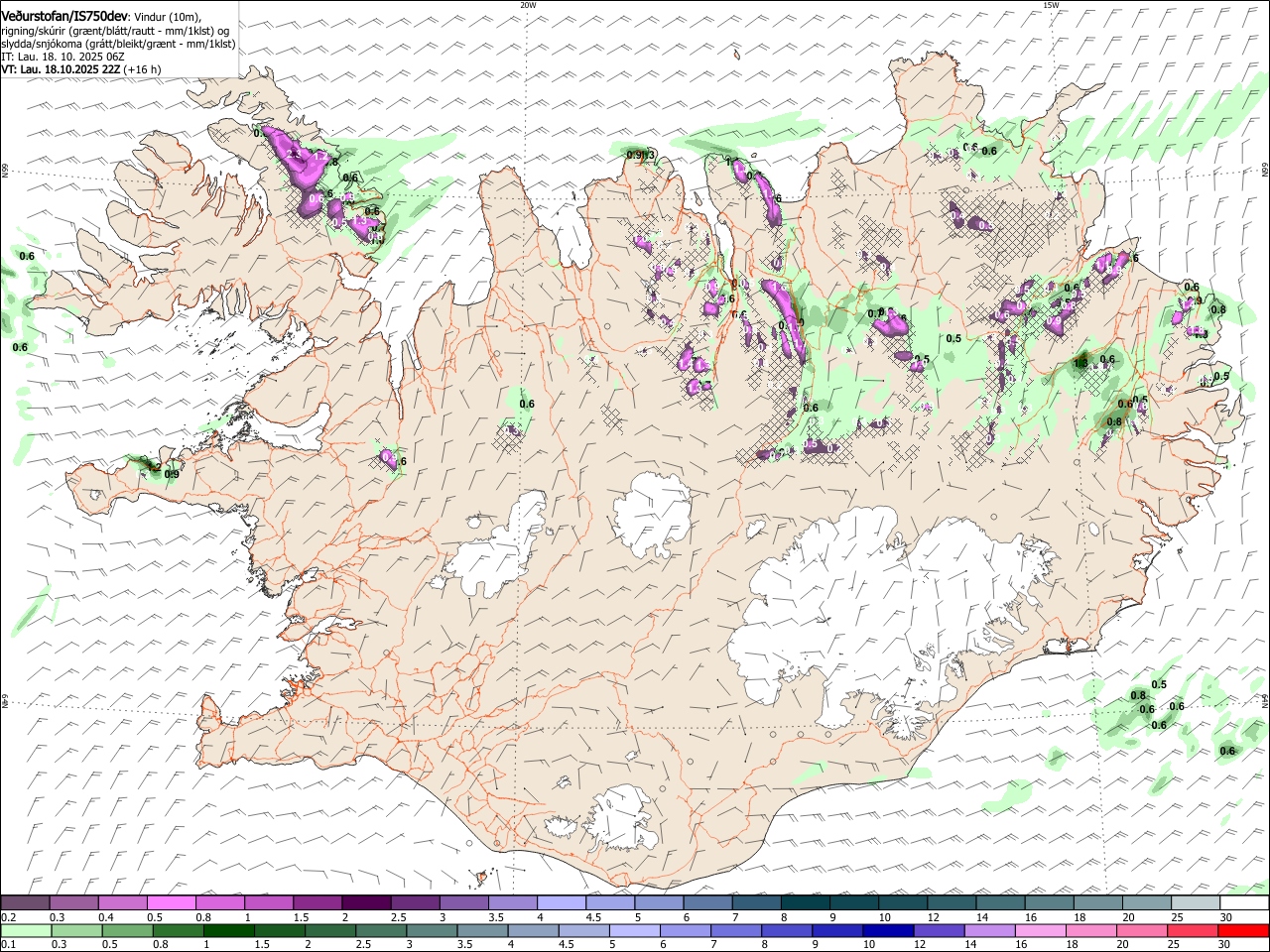Click the dark teal snow-scale swatch labeled 9
Viewport: 1270px width, 952px height.
coord(854,902)
